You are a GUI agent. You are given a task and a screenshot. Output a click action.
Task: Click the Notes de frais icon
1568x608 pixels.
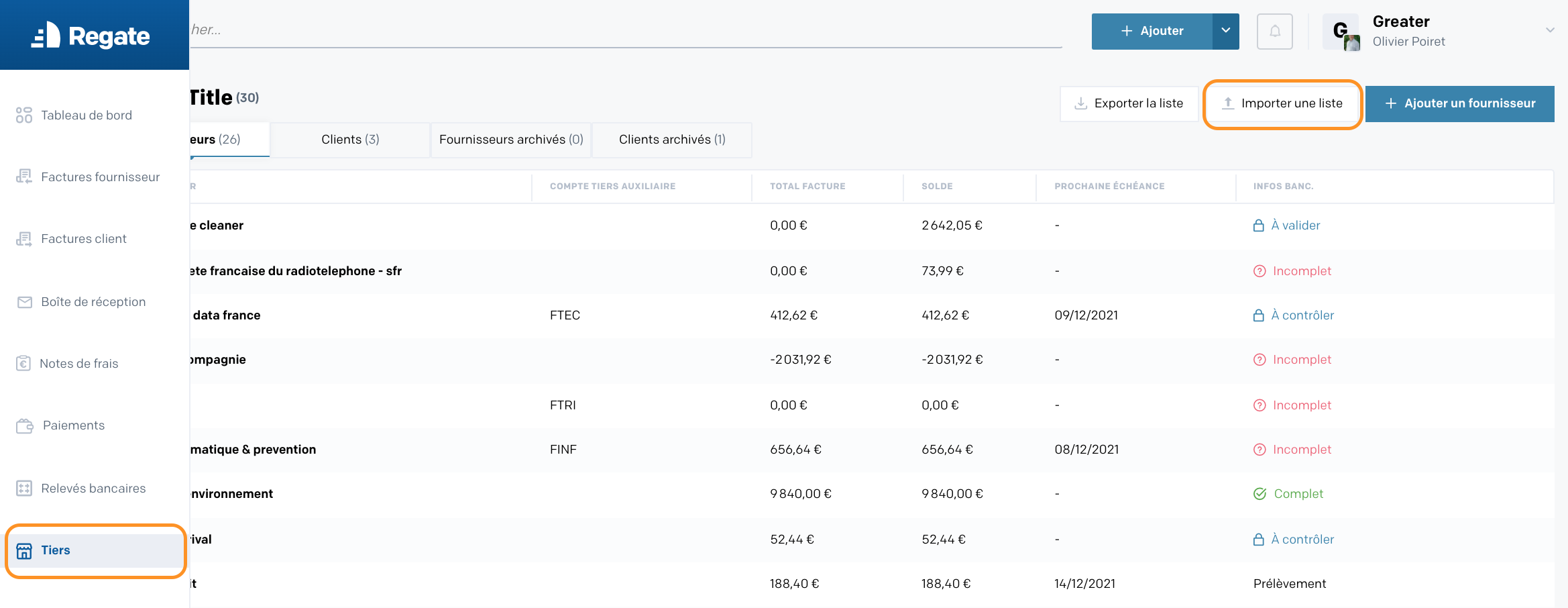click(23, 363)
